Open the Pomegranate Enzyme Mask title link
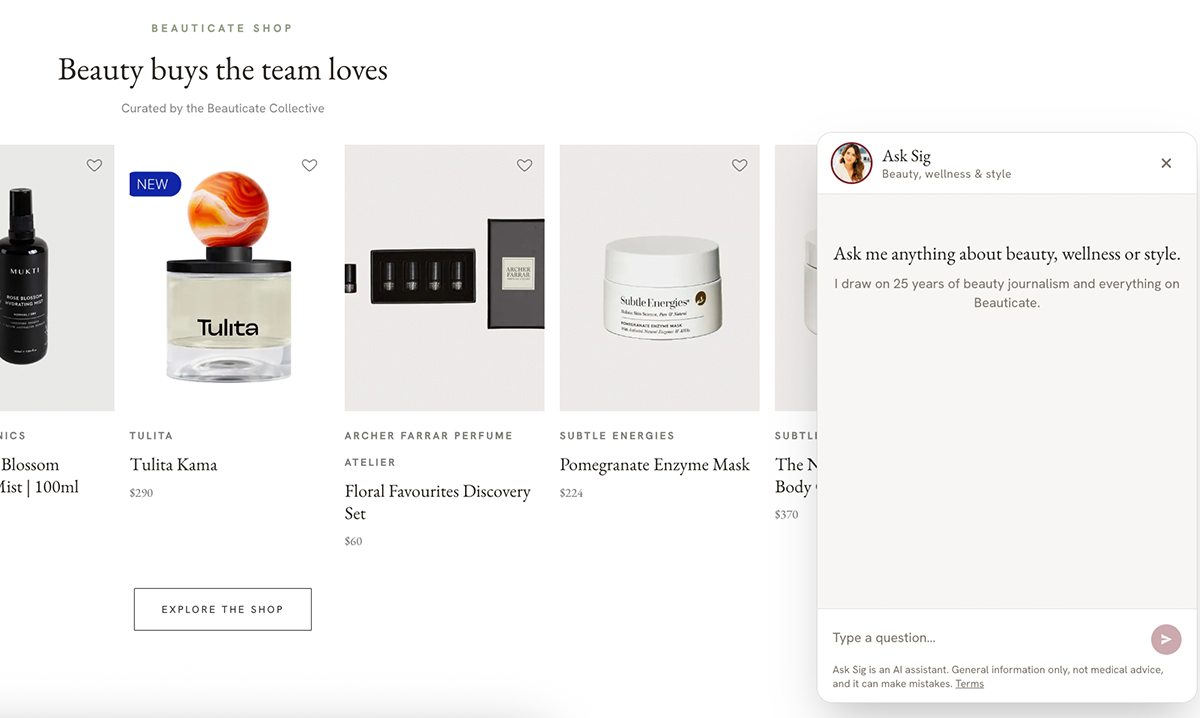 (x=655, y=465)
